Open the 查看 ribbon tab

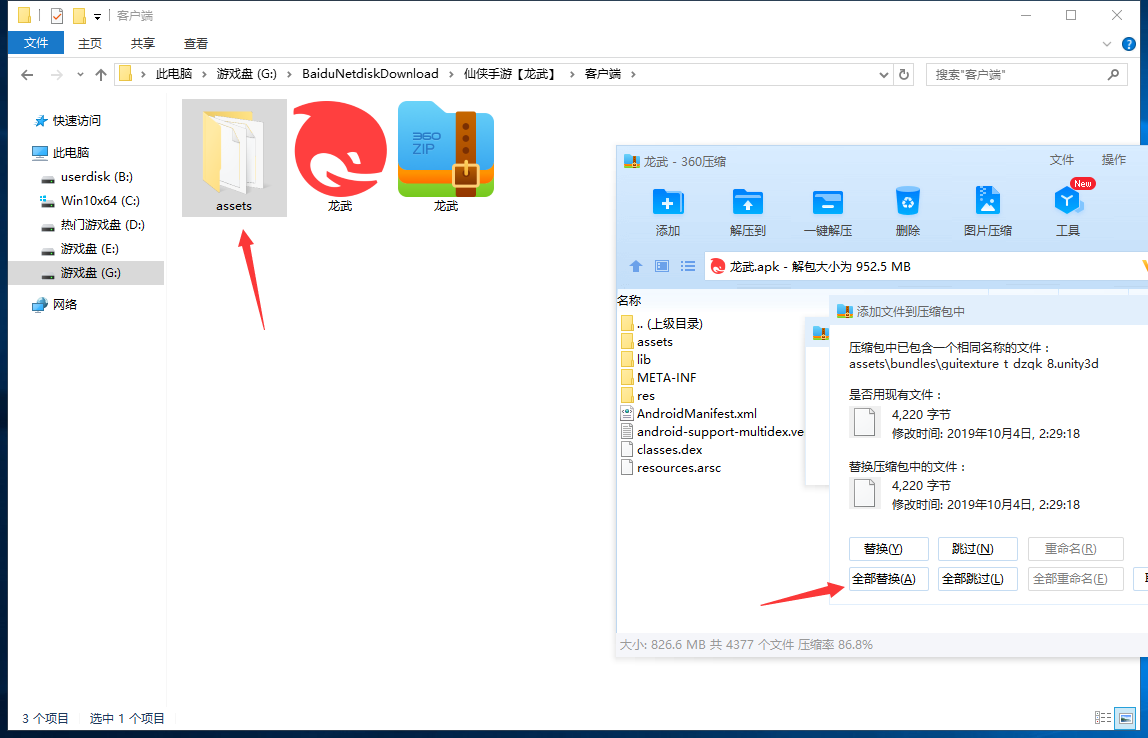(x=196, y=43)
